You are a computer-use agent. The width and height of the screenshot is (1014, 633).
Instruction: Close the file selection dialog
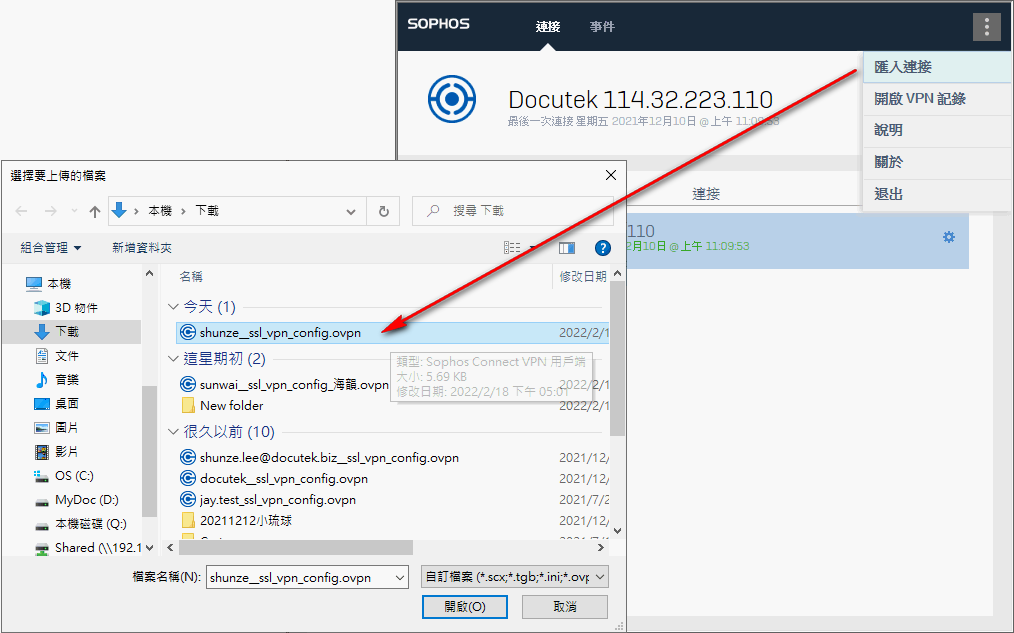pos(610,175)
